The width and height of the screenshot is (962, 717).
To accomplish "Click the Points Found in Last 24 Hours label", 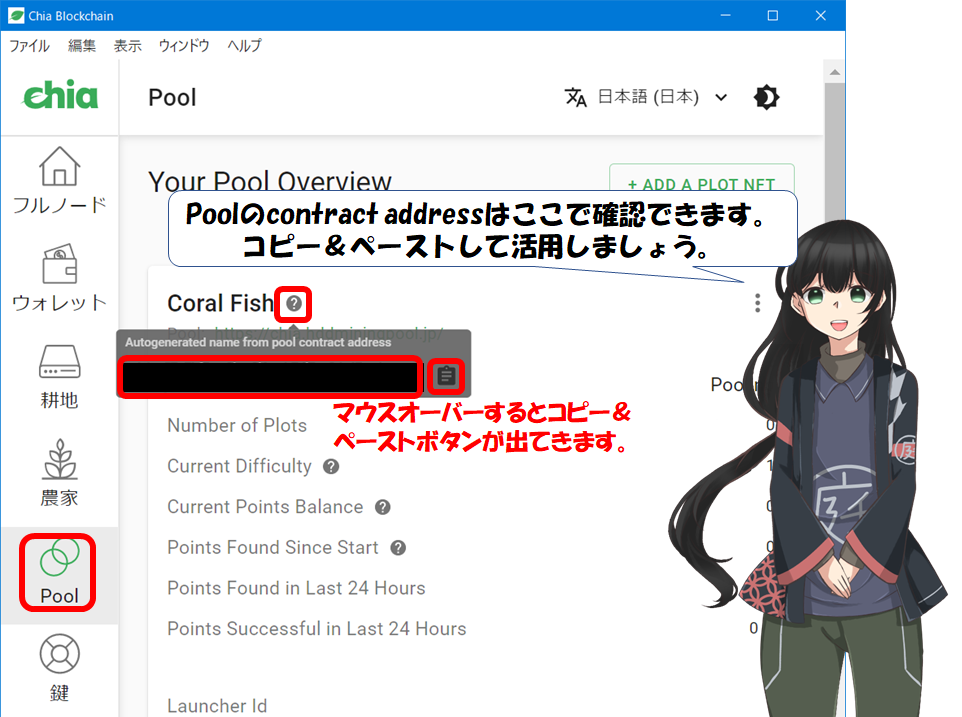I will pyautogui.click(x=296, y=588).
